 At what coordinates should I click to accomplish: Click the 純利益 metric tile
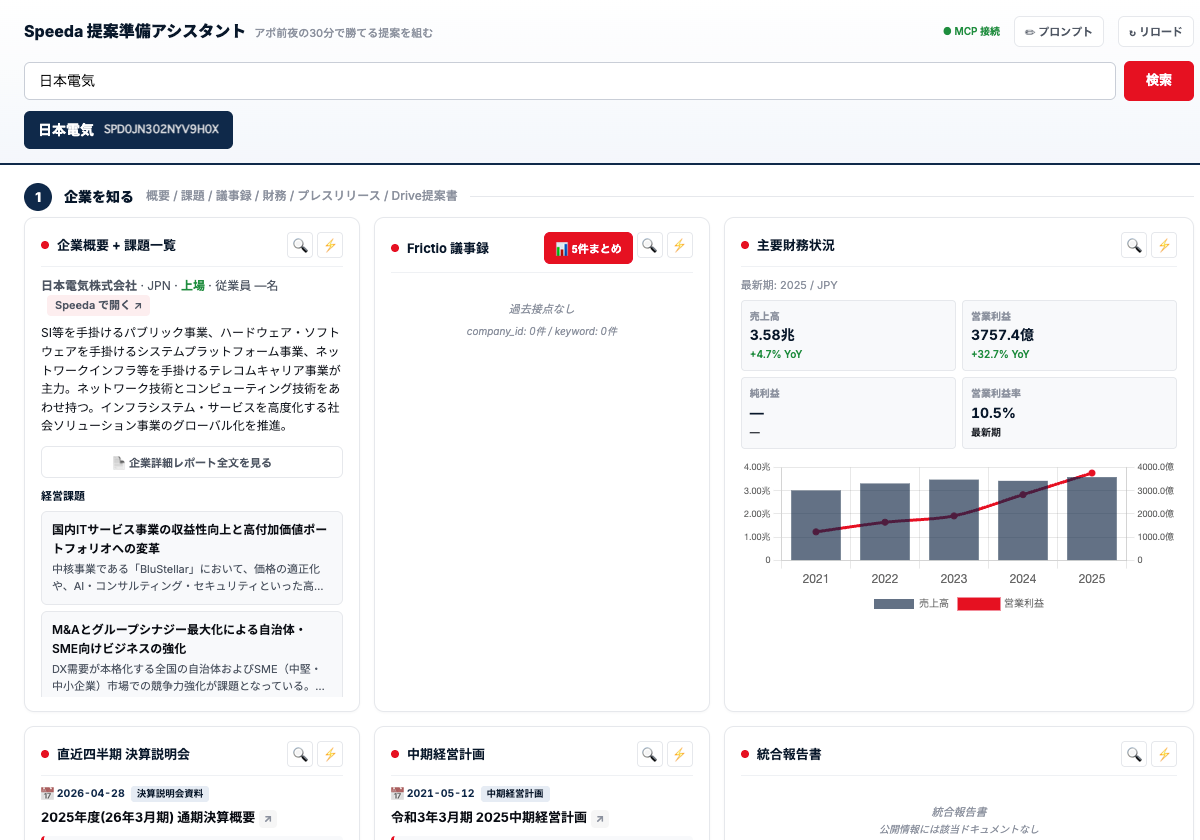click(x=849, y=413)
